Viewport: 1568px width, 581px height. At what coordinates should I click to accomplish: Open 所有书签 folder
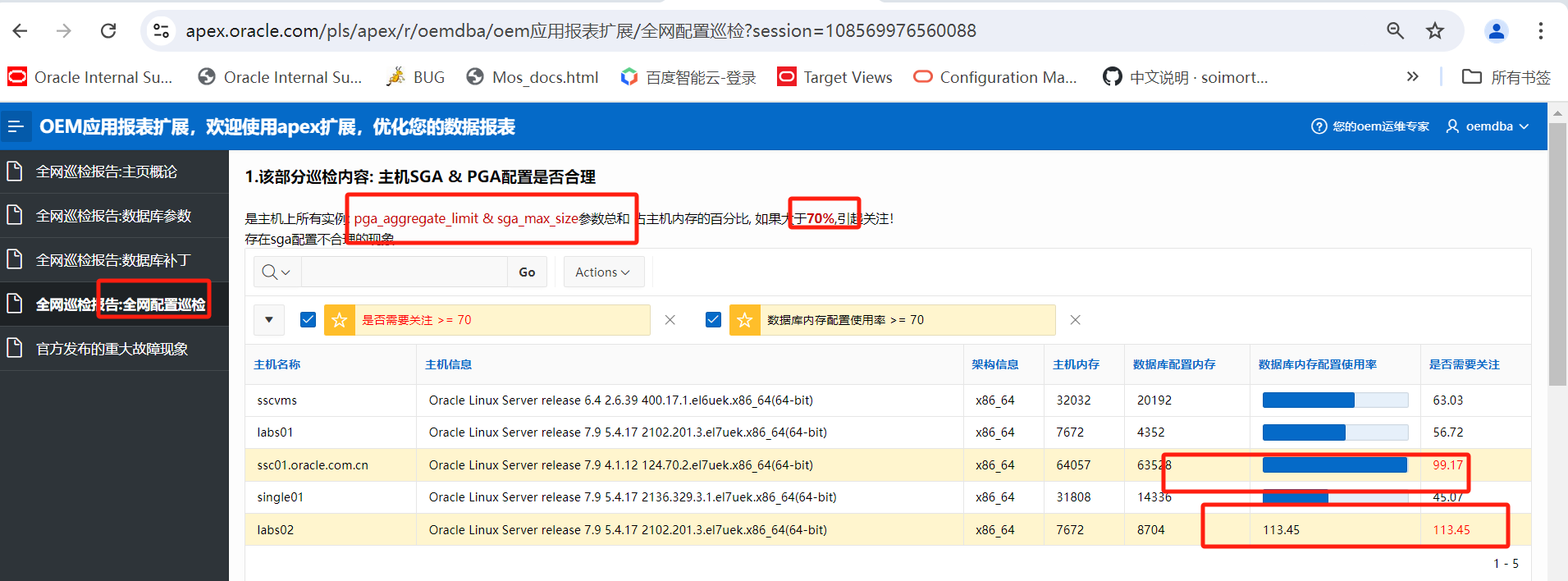pos(1506,77)
